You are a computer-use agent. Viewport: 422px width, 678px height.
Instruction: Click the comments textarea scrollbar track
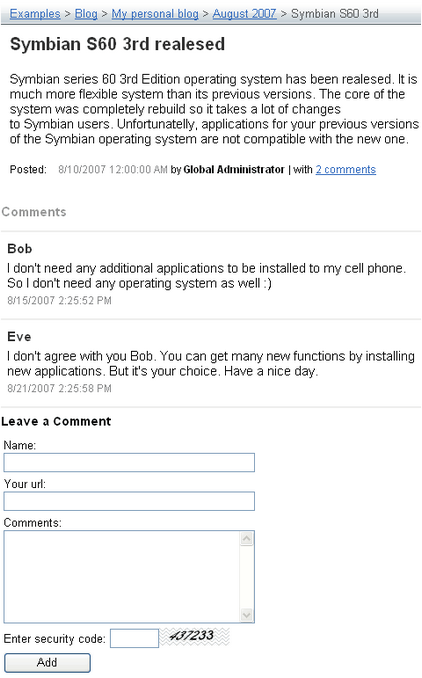pyautogui.click(x=246, y=576)
